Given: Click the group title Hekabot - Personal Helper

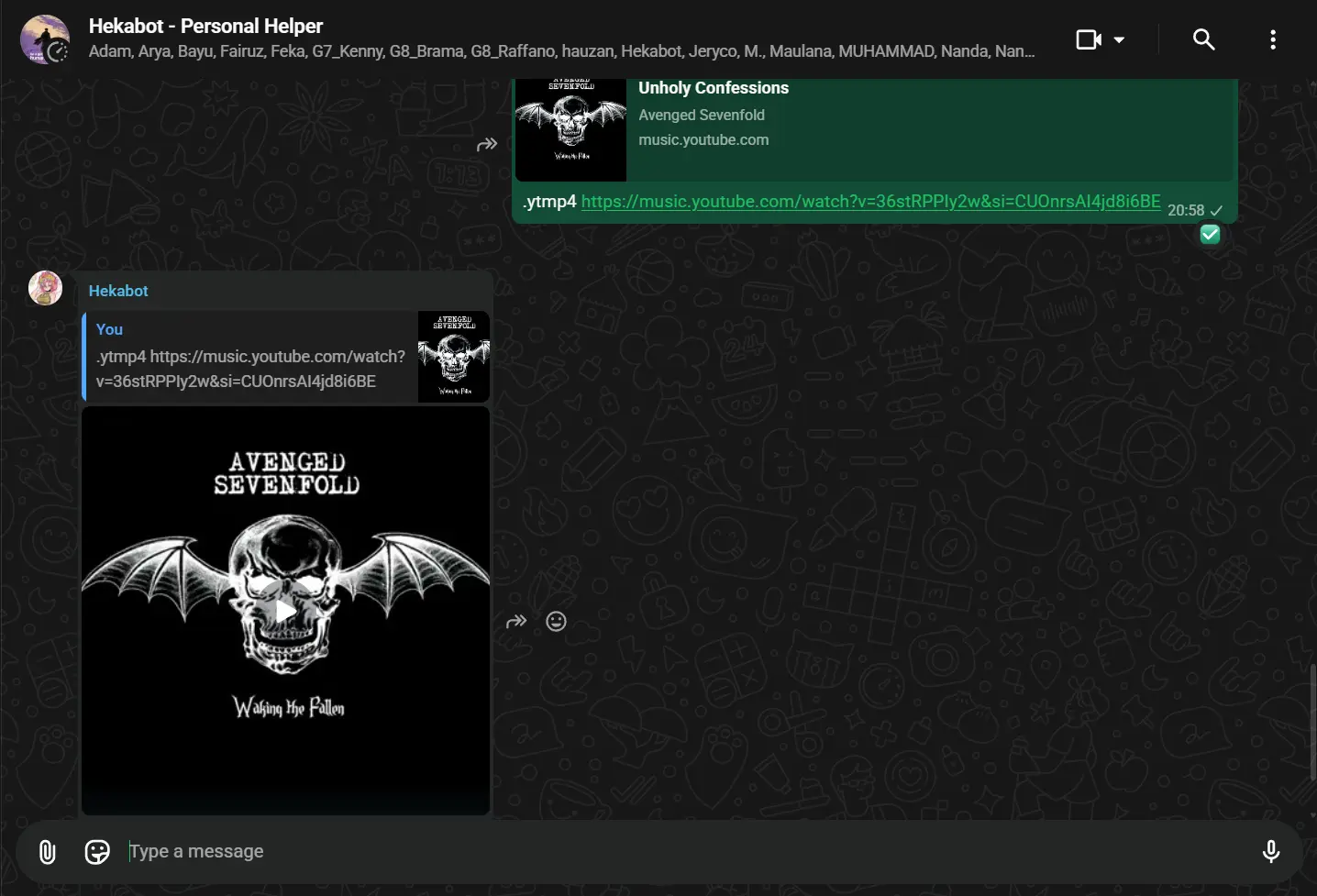Looking at the screenshot, I should coord(205,26).
